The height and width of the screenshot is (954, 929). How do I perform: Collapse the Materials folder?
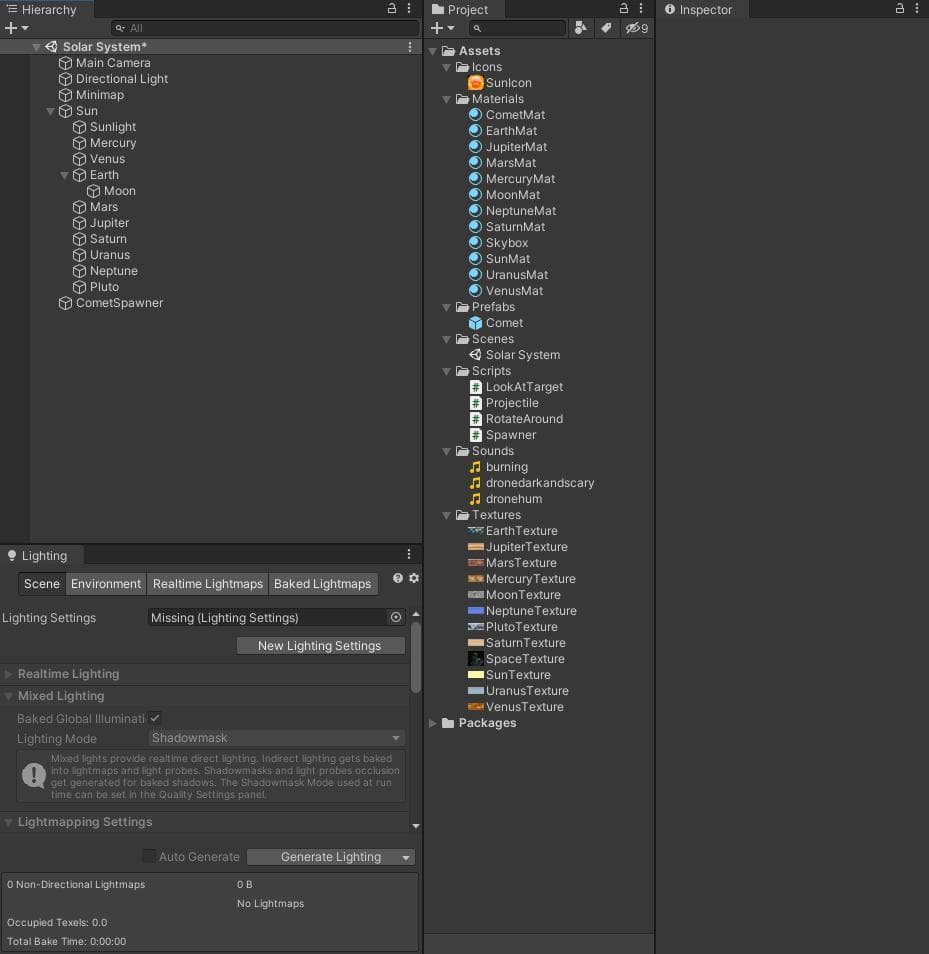point(447,99)
